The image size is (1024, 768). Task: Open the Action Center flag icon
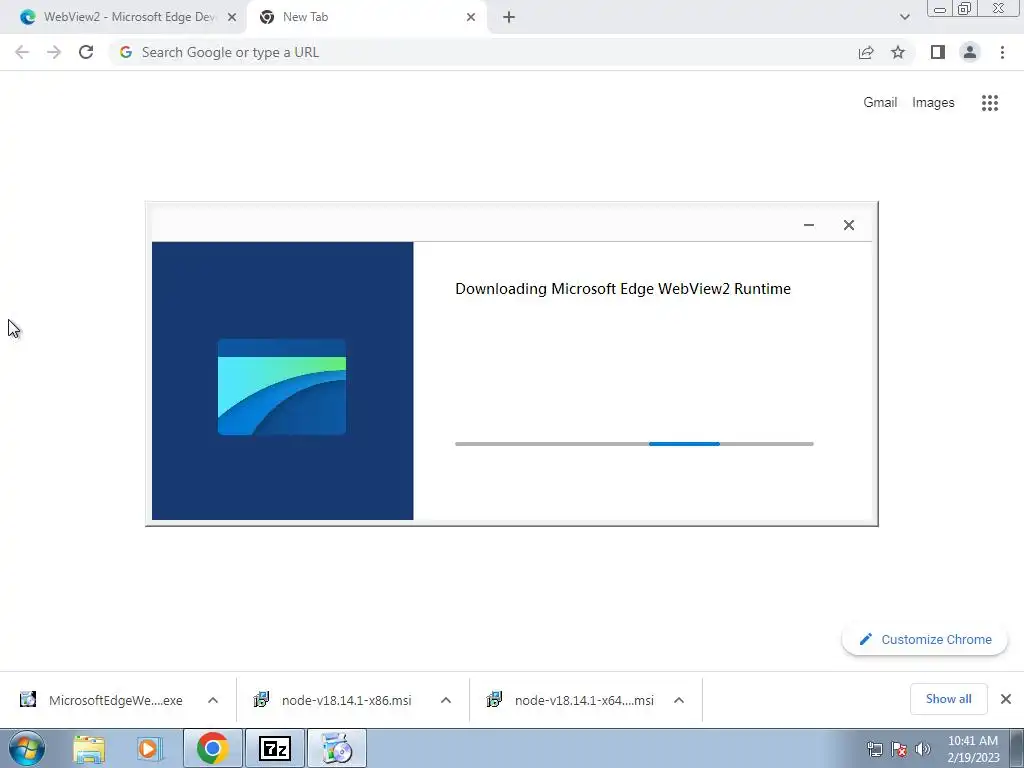(x=899, y=749)
